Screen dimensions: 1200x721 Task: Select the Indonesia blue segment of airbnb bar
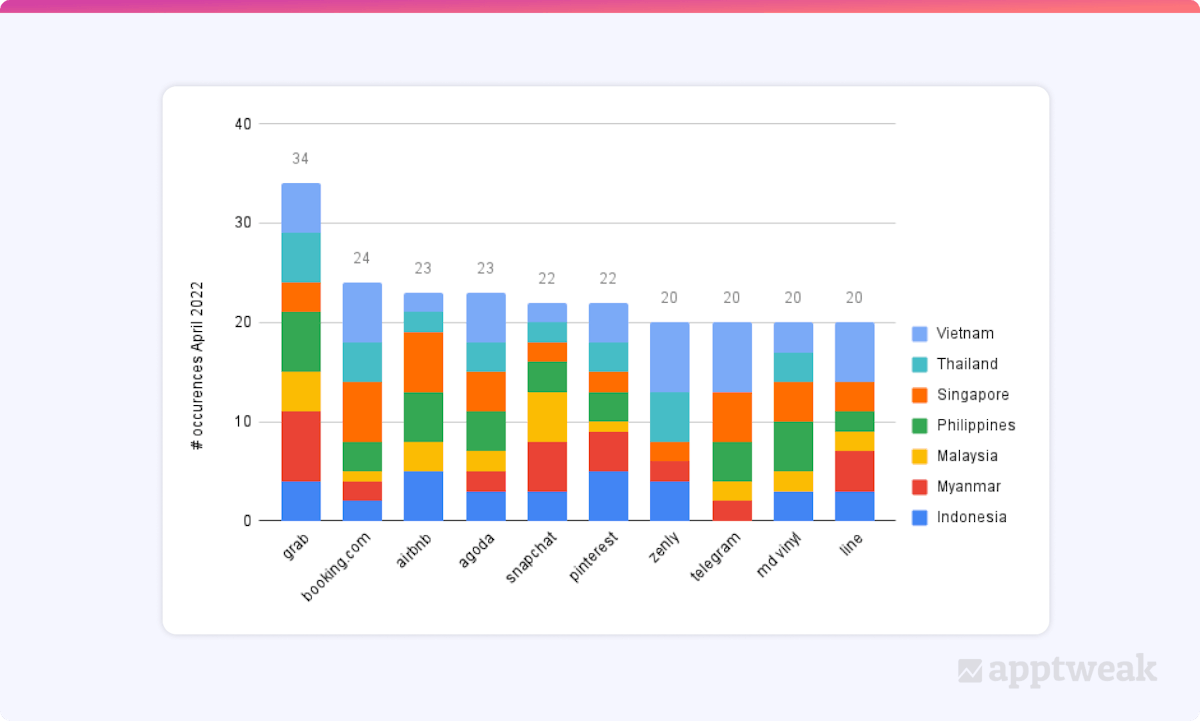[x=423, y=496]
